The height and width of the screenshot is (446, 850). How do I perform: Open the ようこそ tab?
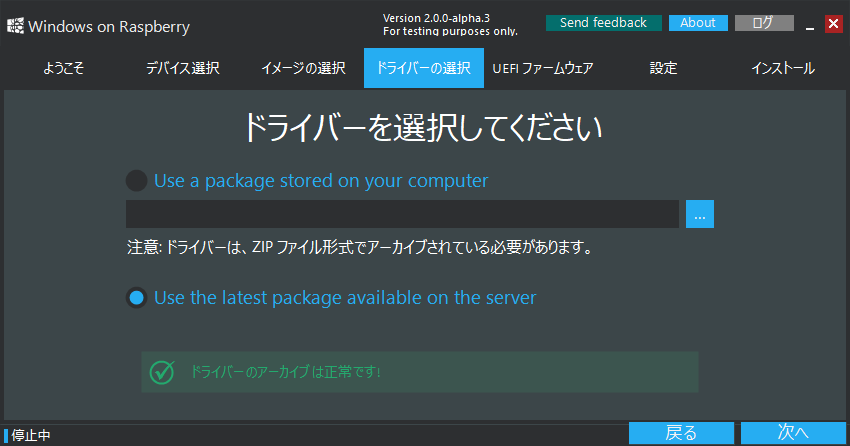63,68
